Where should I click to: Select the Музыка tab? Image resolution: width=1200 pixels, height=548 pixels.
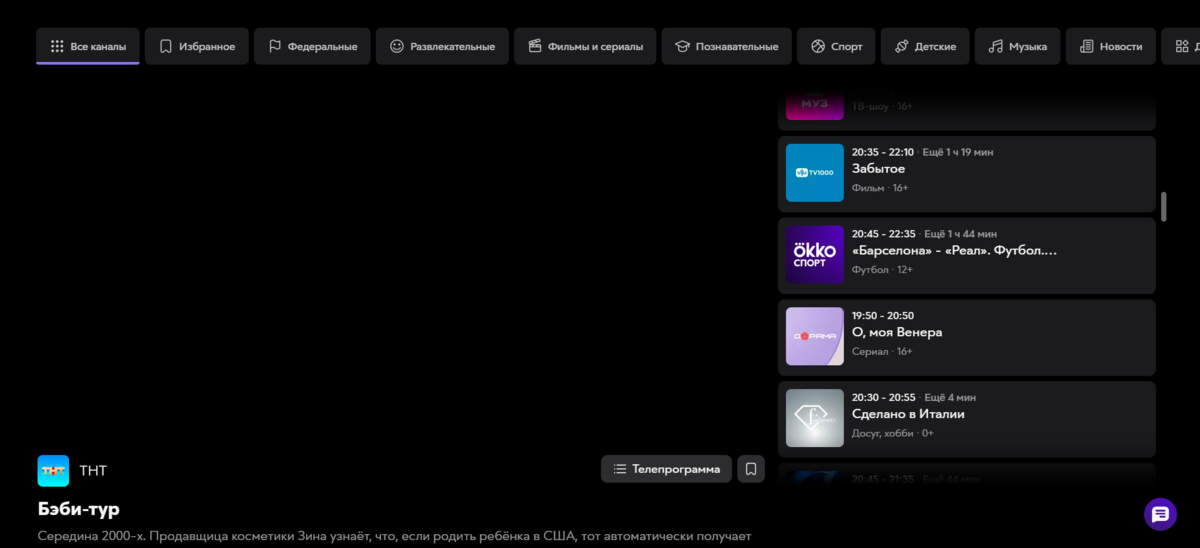pos(1018,46)
